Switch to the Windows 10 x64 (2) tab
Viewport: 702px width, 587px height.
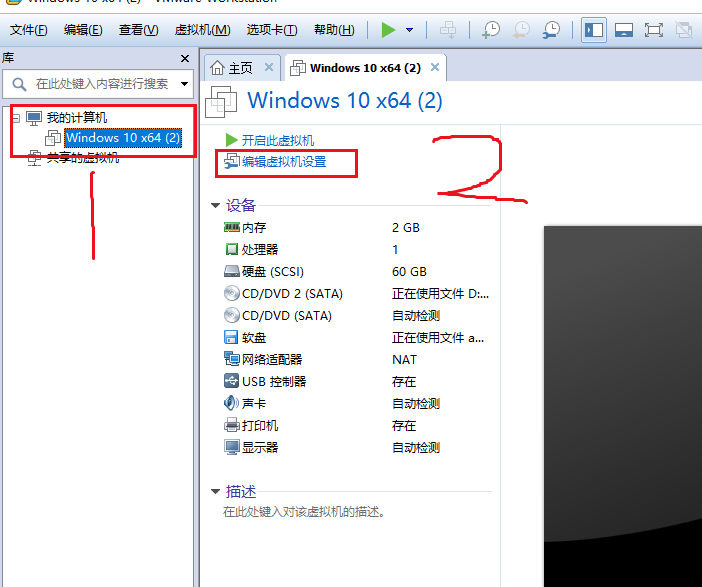click(365, 68)
